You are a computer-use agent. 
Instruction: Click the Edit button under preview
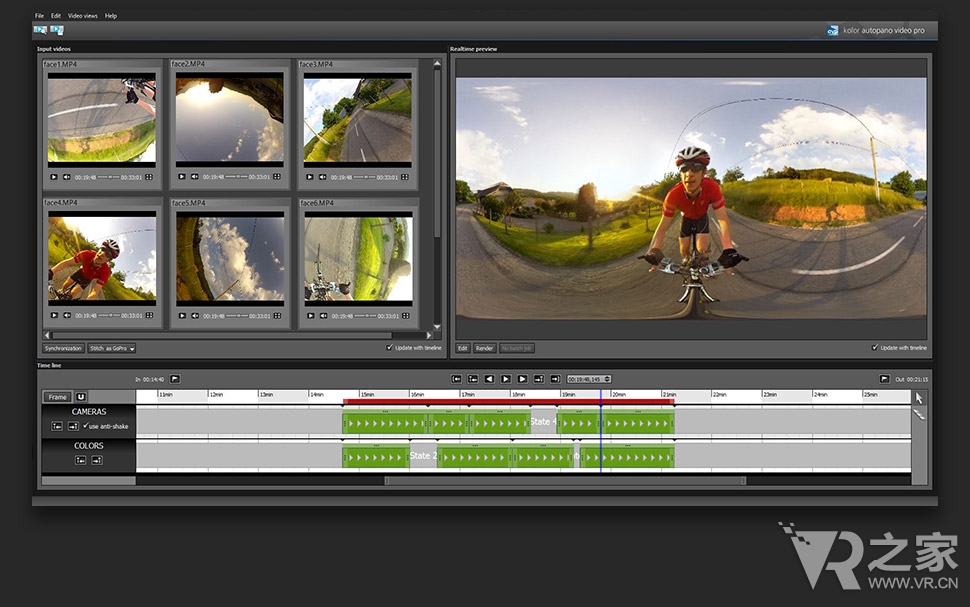[x=463, y=348]
